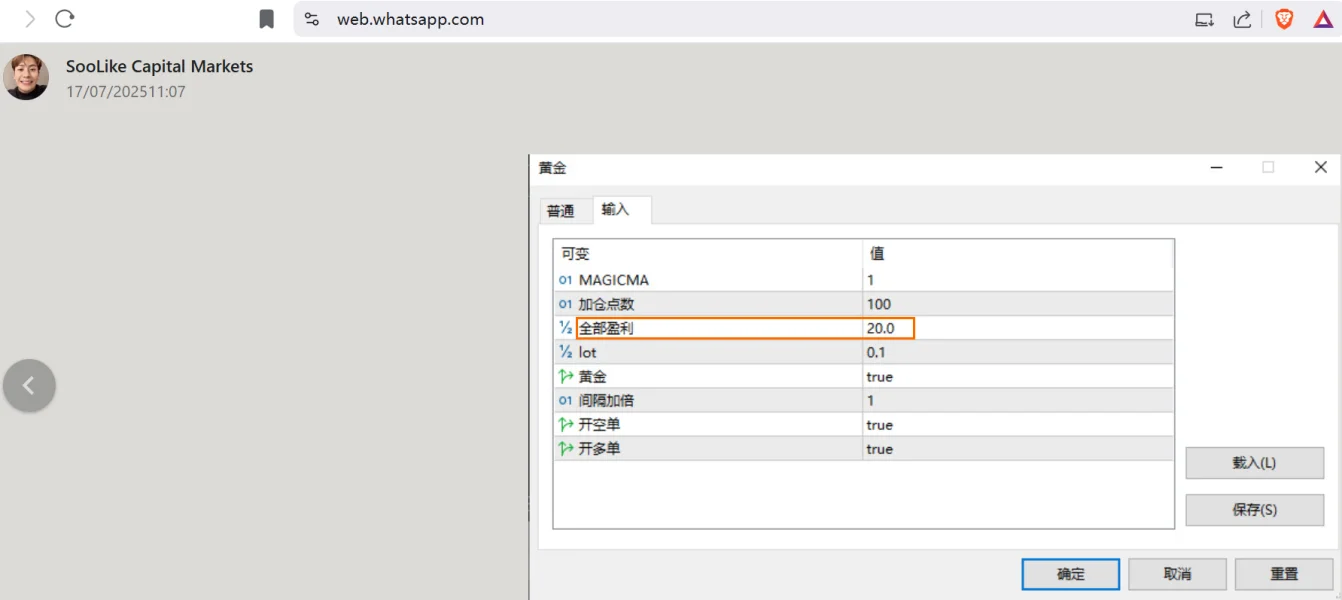This screenshot has width=1342, height=600.
Task: Switch to the 普通 tab
Action: click(x=560, y=211)
